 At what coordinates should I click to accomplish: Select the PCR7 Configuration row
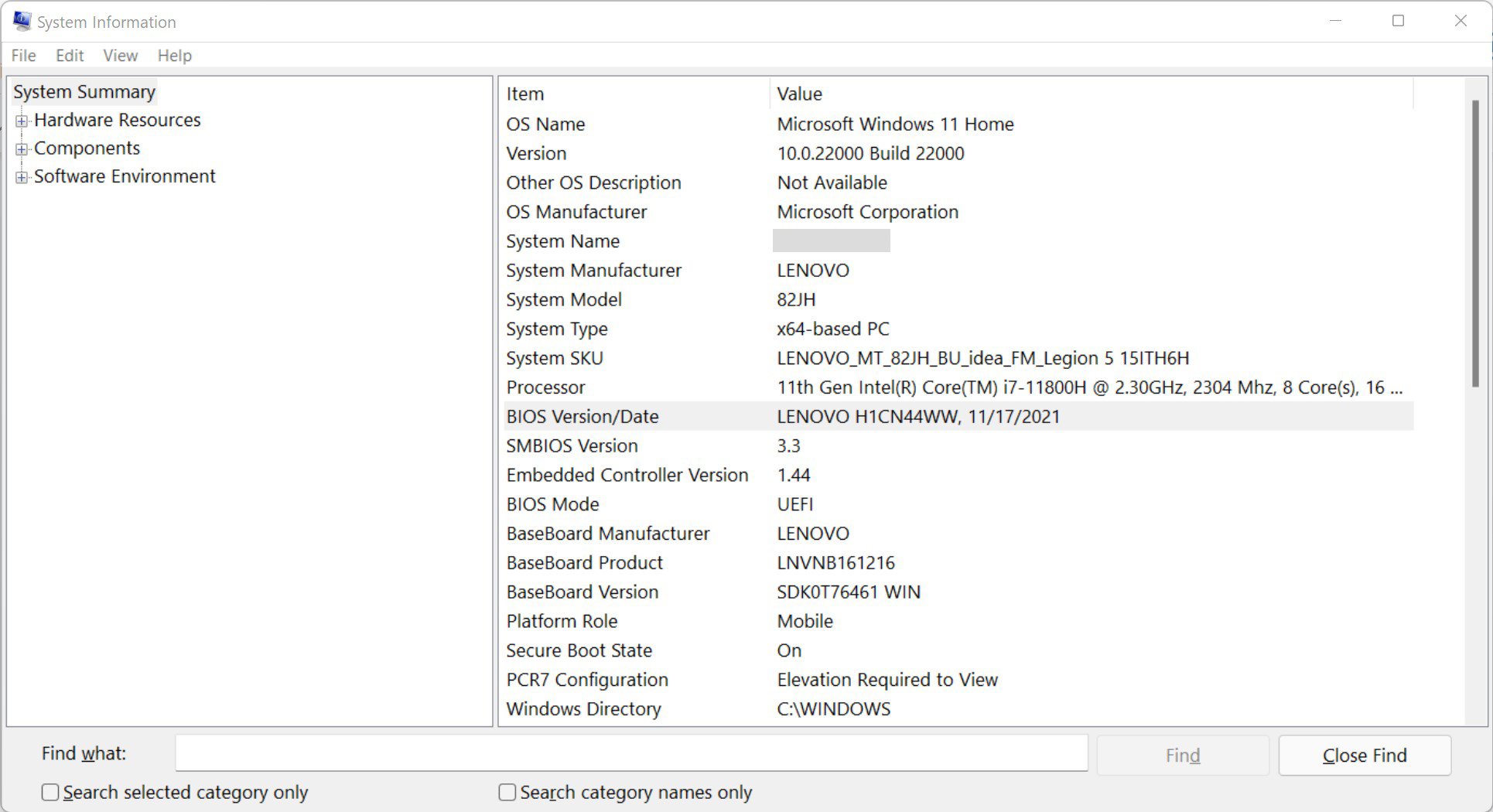958,680
